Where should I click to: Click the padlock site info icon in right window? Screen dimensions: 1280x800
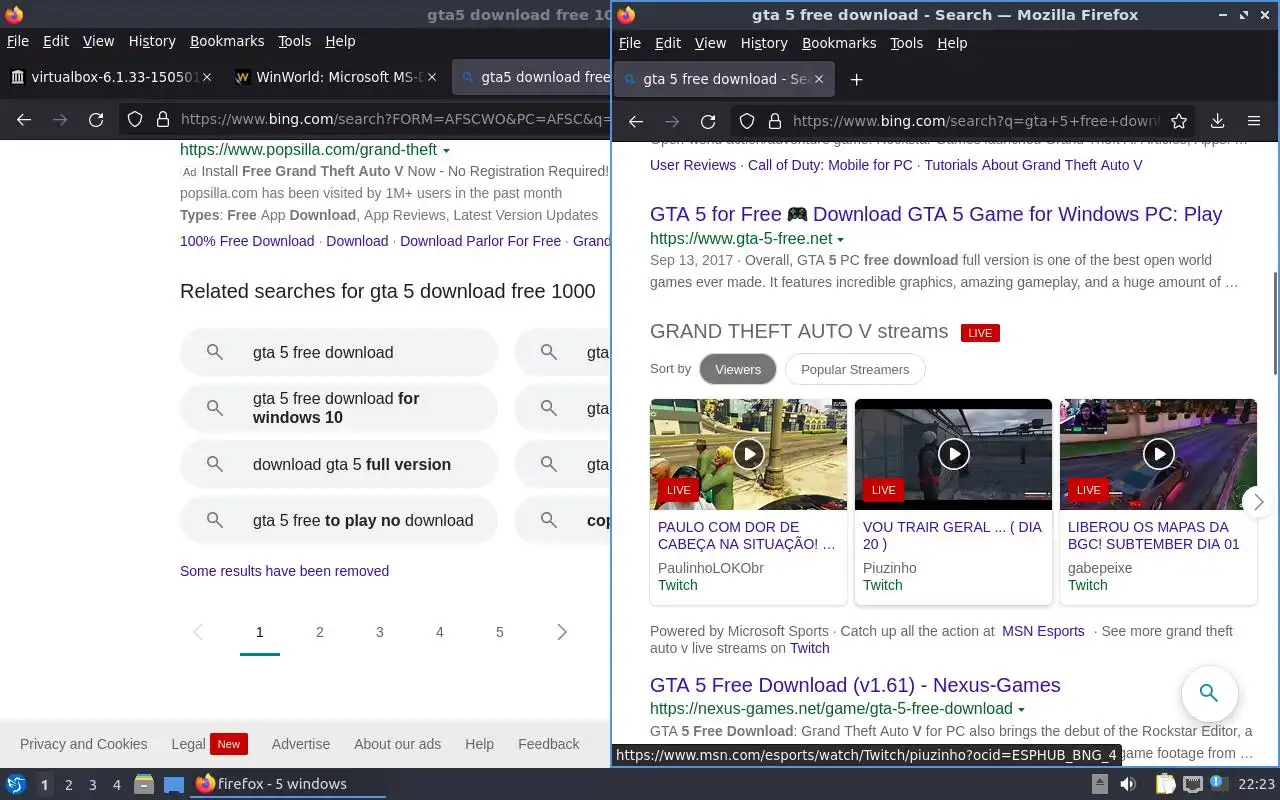(x=775, y=121)
